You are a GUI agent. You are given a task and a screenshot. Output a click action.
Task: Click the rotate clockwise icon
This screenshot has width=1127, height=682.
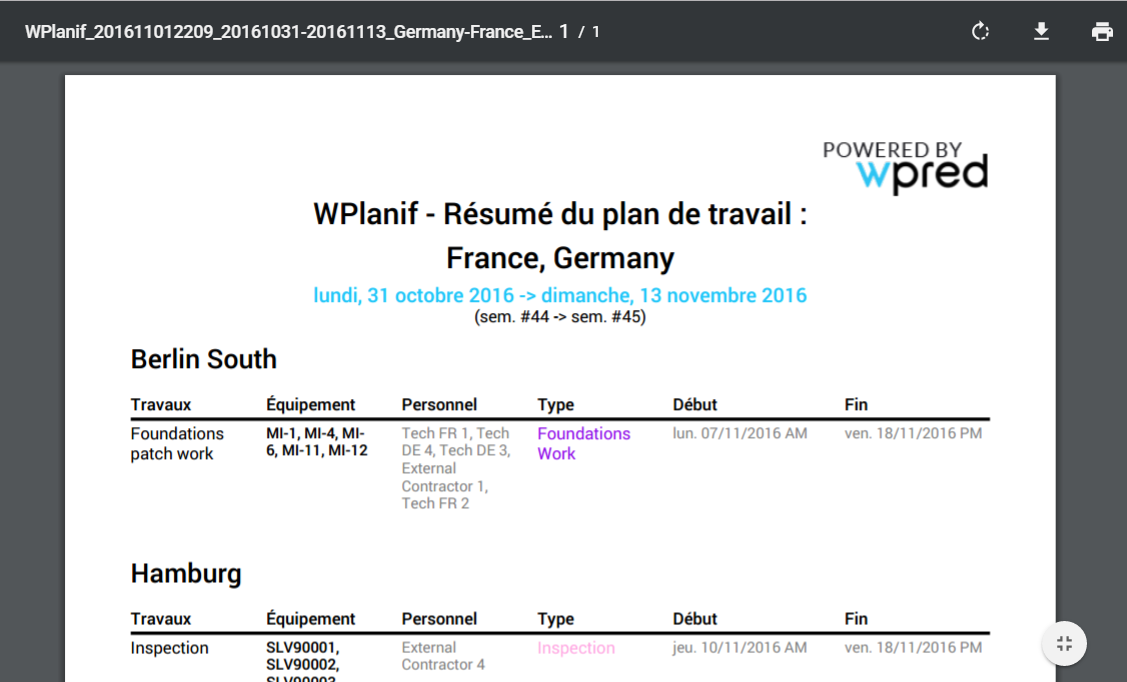pos(980,31)
